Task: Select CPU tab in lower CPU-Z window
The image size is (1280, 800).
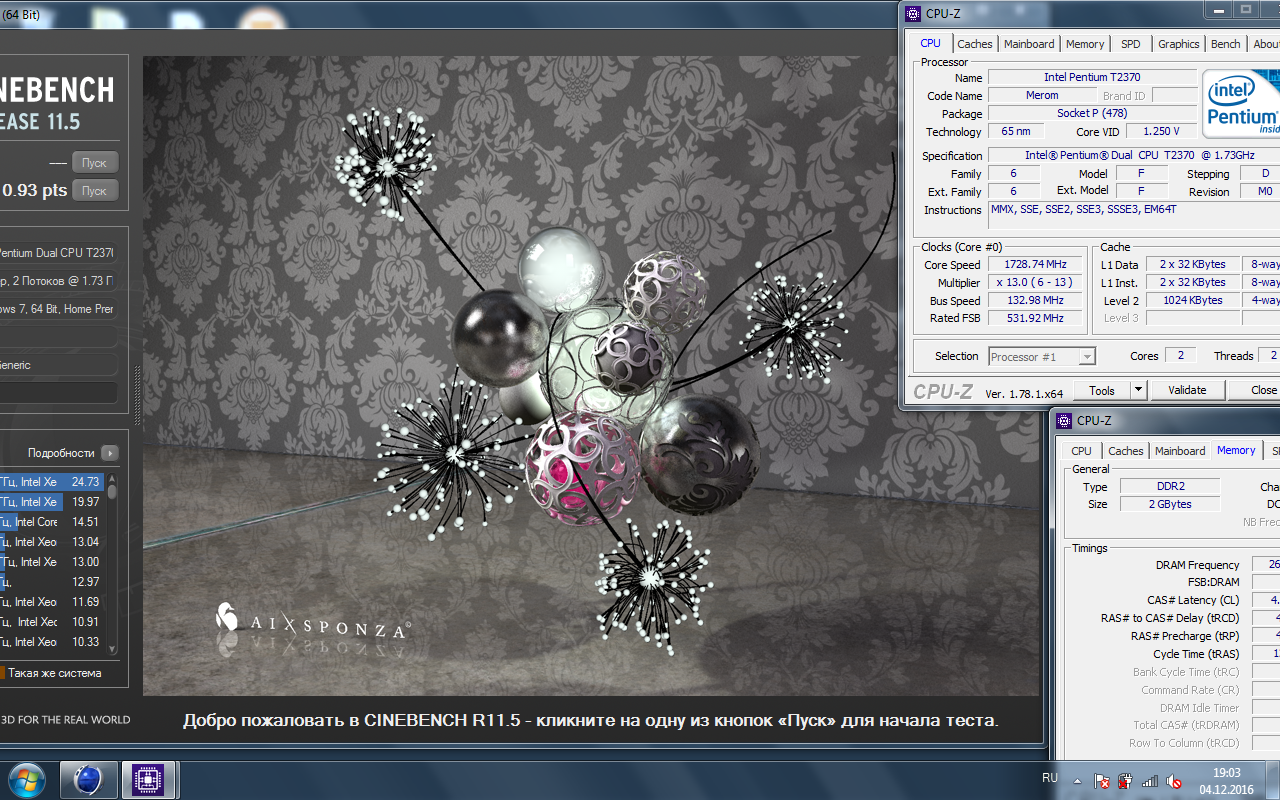Action: coord(1081,451)
